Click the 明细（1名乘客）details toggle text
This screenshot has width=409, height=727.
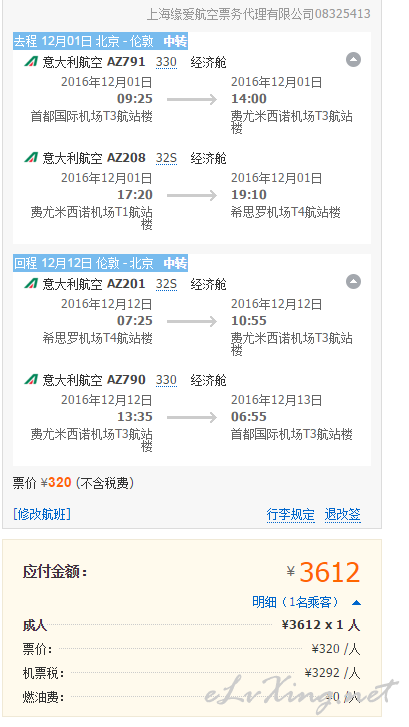(x=295, y=602)
